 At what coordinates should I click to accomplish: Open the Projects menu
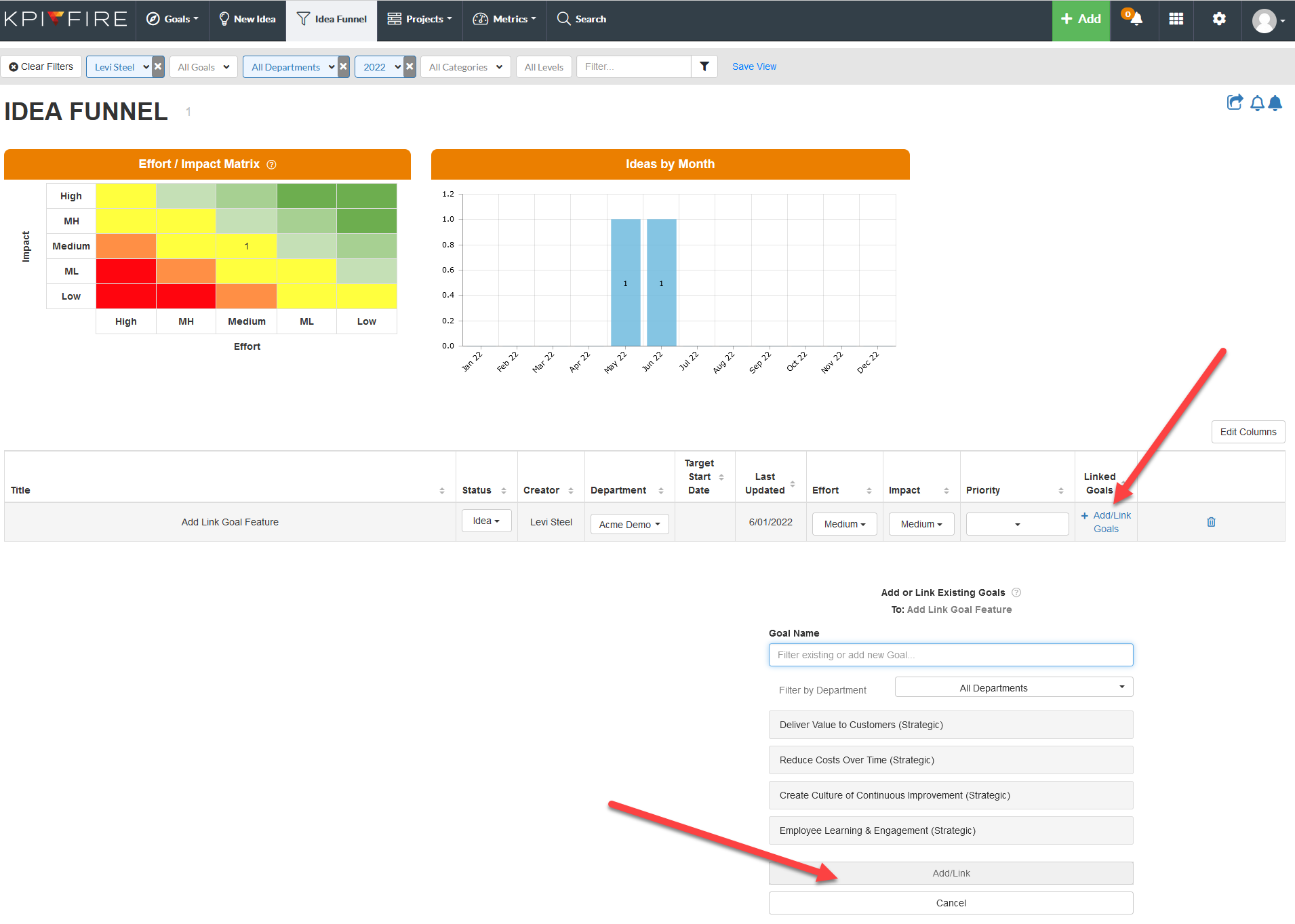[420, 19]
